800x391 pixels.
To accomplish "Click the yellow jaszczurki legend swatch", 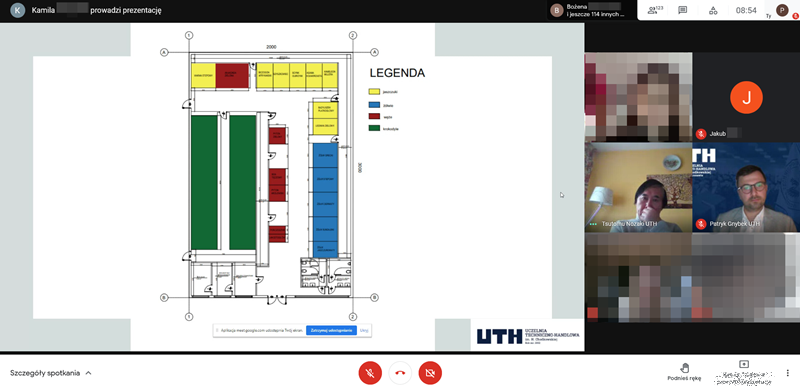I will [374, 92].
